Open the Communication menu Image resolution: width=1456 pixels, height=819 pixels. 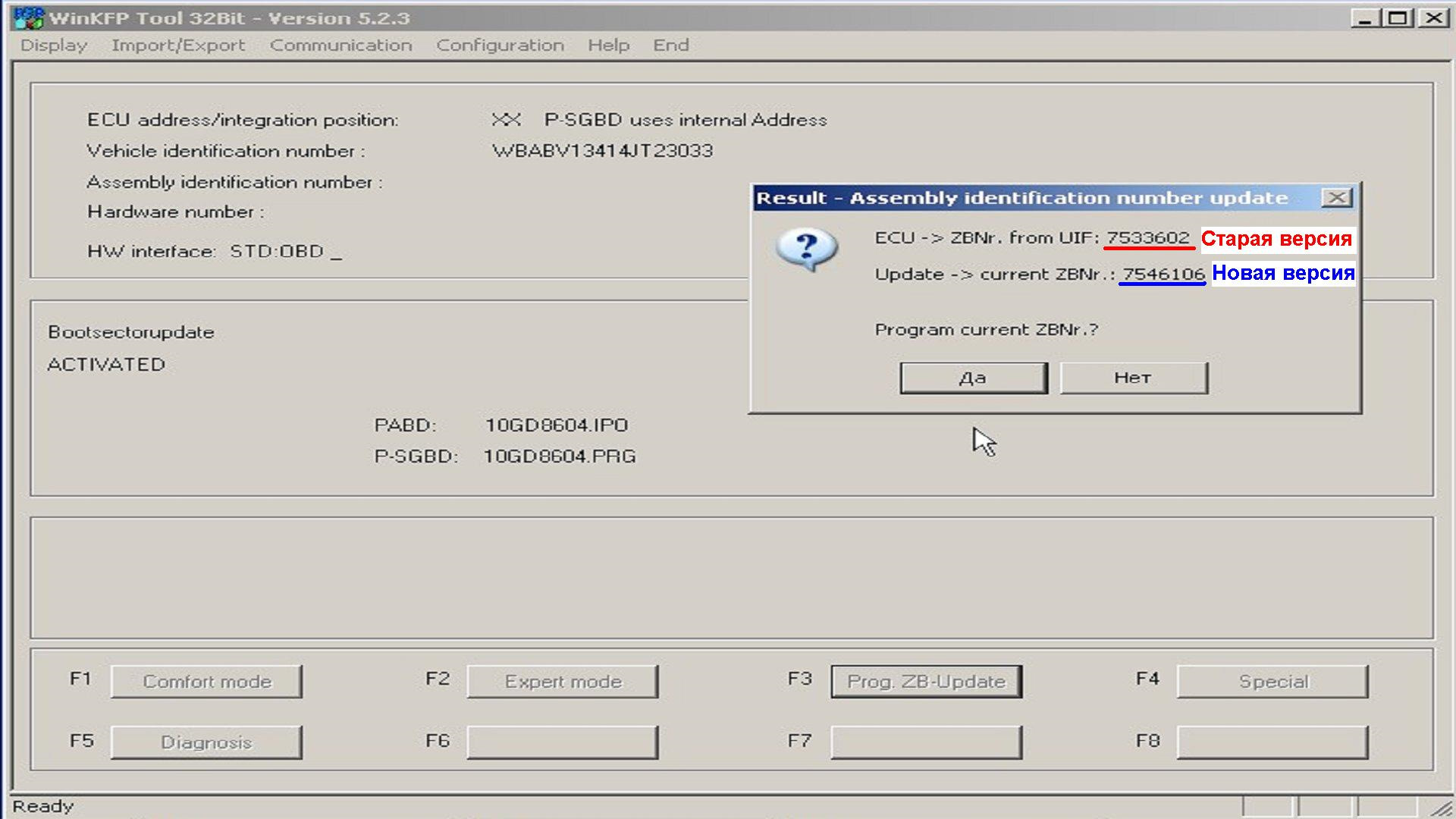click(x=341, y=45)
